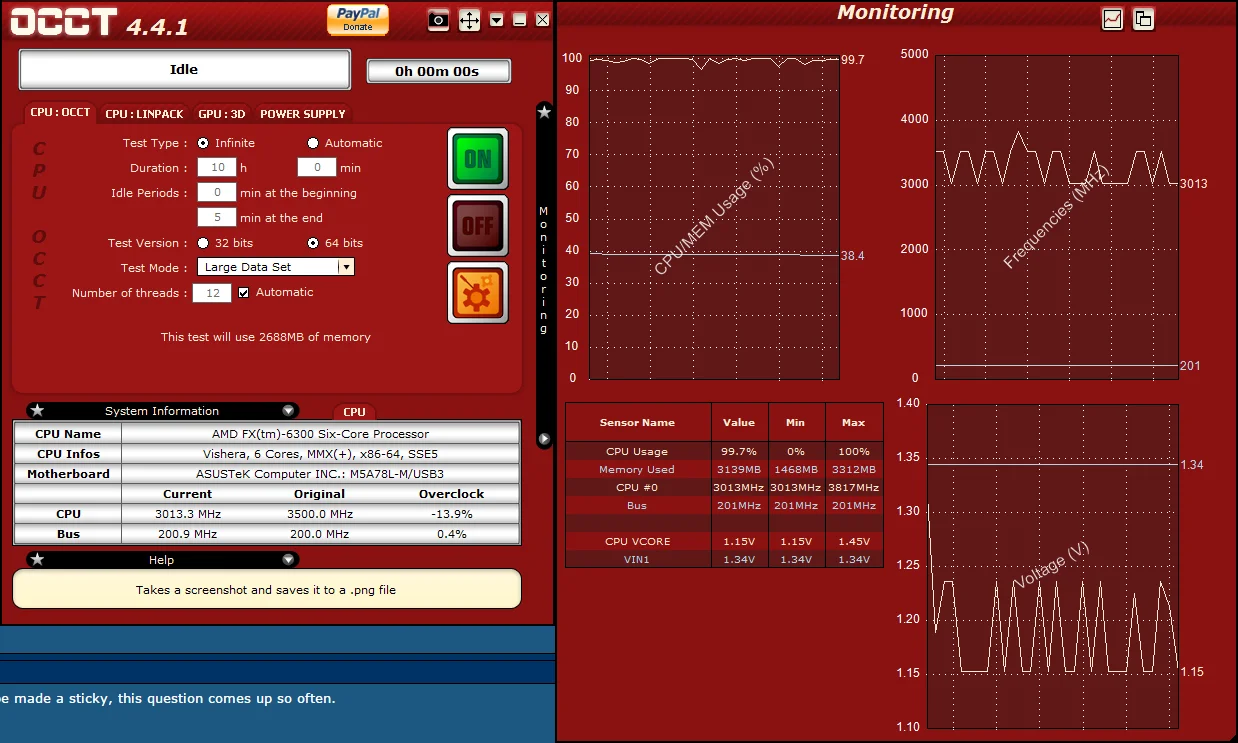Viewport: 1238px width, 743px height.
Task: Open test options with the orange gear icon
Action: coord(478,293)
